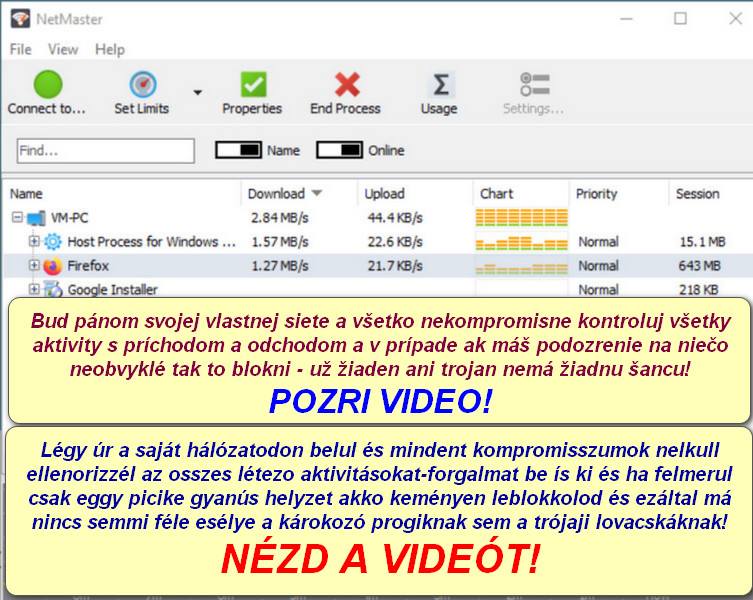Click Host Process download 1.57 MB/s
This screenshot has height=600, width=753.
tap(280, 242)
